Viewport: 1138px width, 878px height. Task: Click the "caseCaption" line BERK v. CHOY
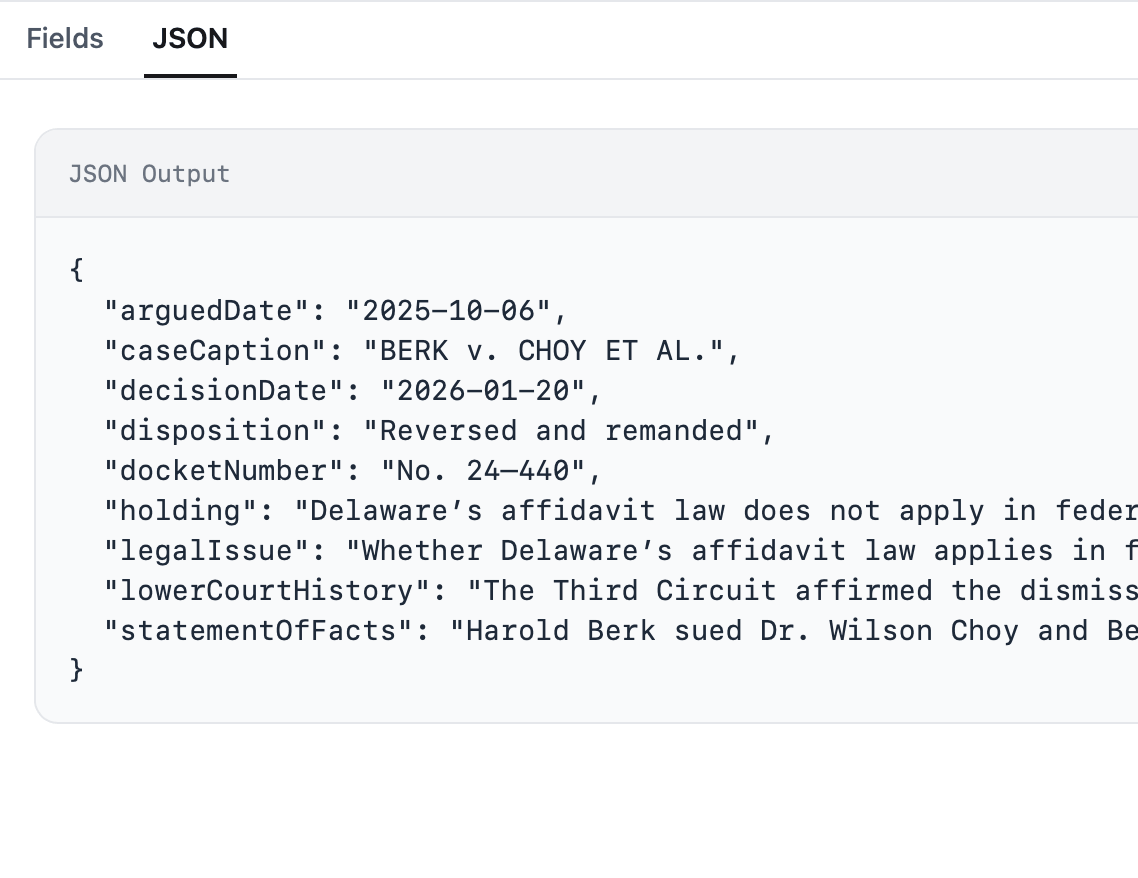tap(422, 351)
